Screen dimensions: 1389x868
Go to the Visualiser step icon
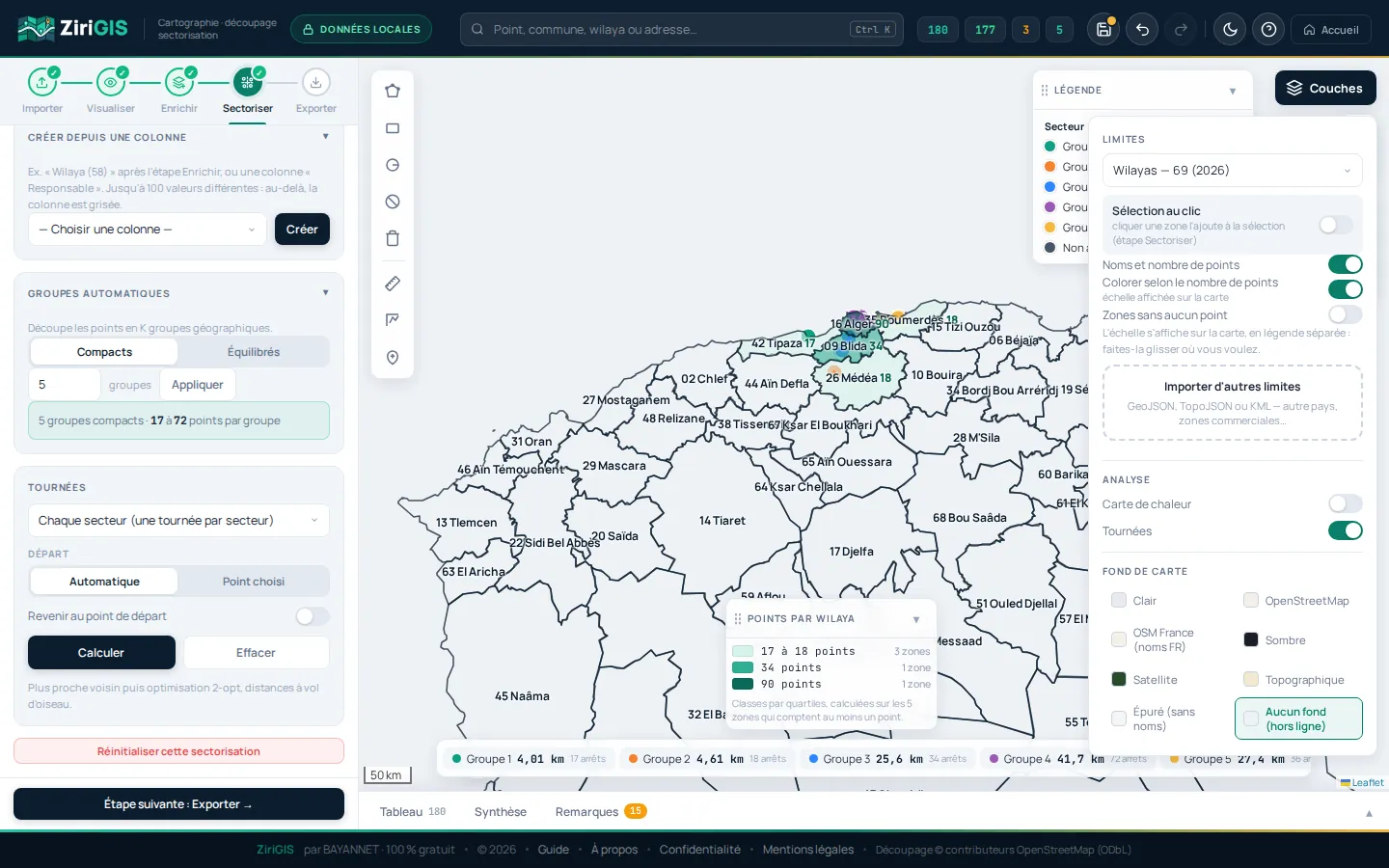pyautogui.click(x=111, y=82)
